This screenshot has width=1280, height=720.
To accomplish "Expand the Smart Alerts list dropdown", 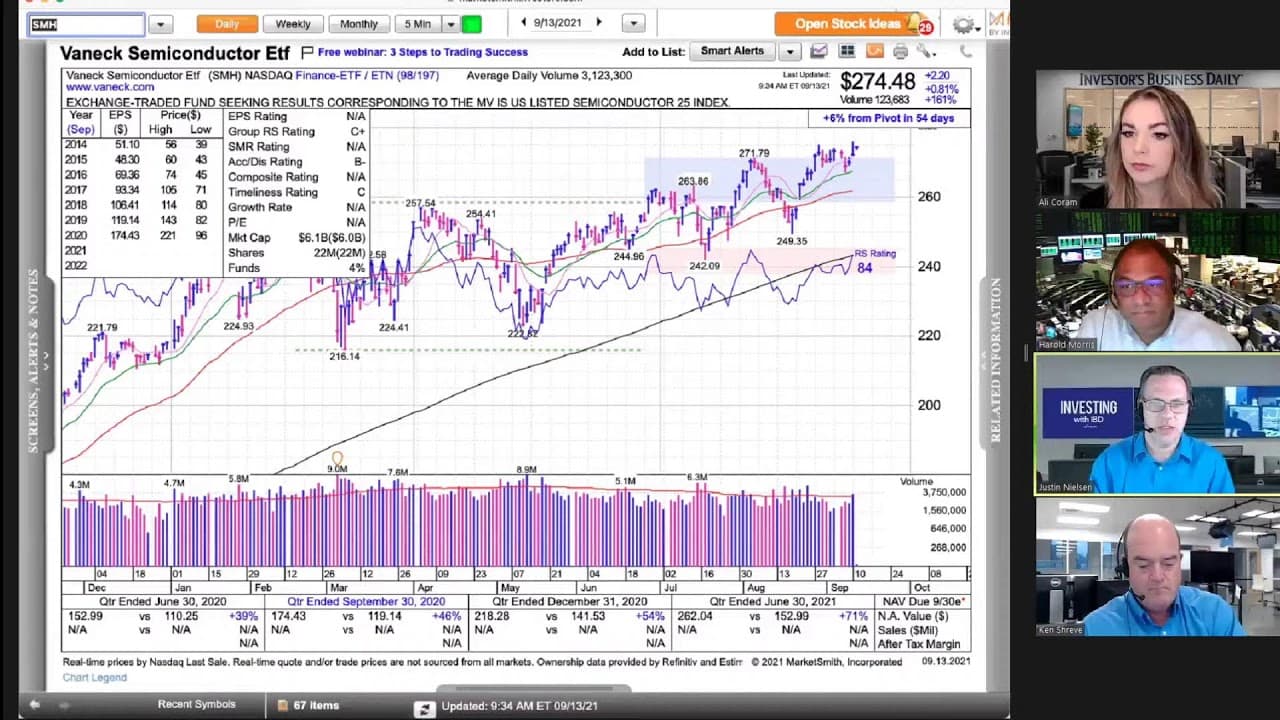I will coord(789,51).
